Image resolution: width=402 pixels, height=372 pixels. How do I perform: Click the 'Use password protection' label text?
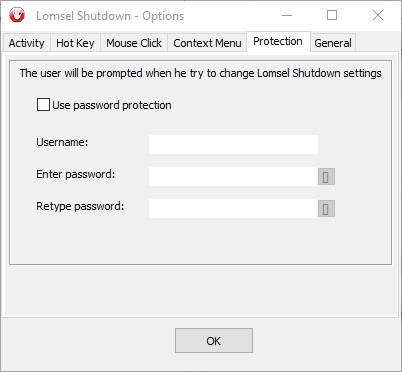(112, 105)
